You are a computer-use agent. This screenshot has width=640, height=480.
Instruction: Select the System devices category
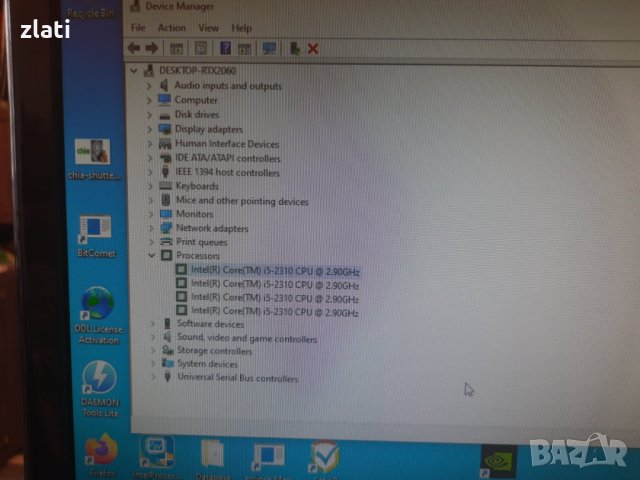(x=207, y=364)
